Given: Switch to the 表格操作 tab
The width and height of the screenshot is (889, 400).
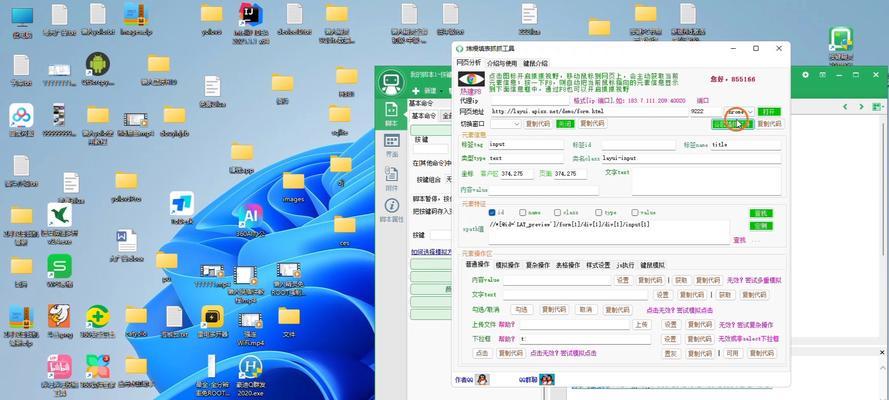Looking at the screenshot, I should pyautogui.click(x=567, y=265).
